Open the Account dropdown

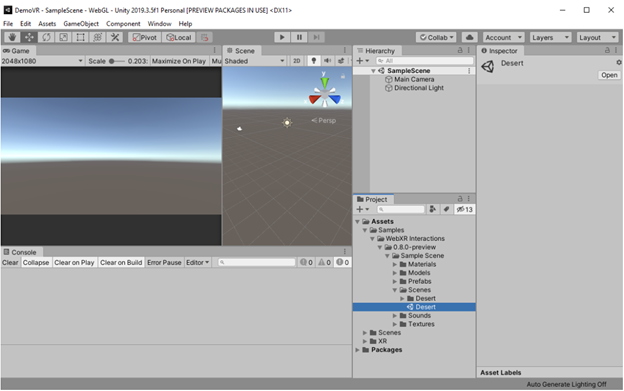pyautogui.click(x=503, y=37)
